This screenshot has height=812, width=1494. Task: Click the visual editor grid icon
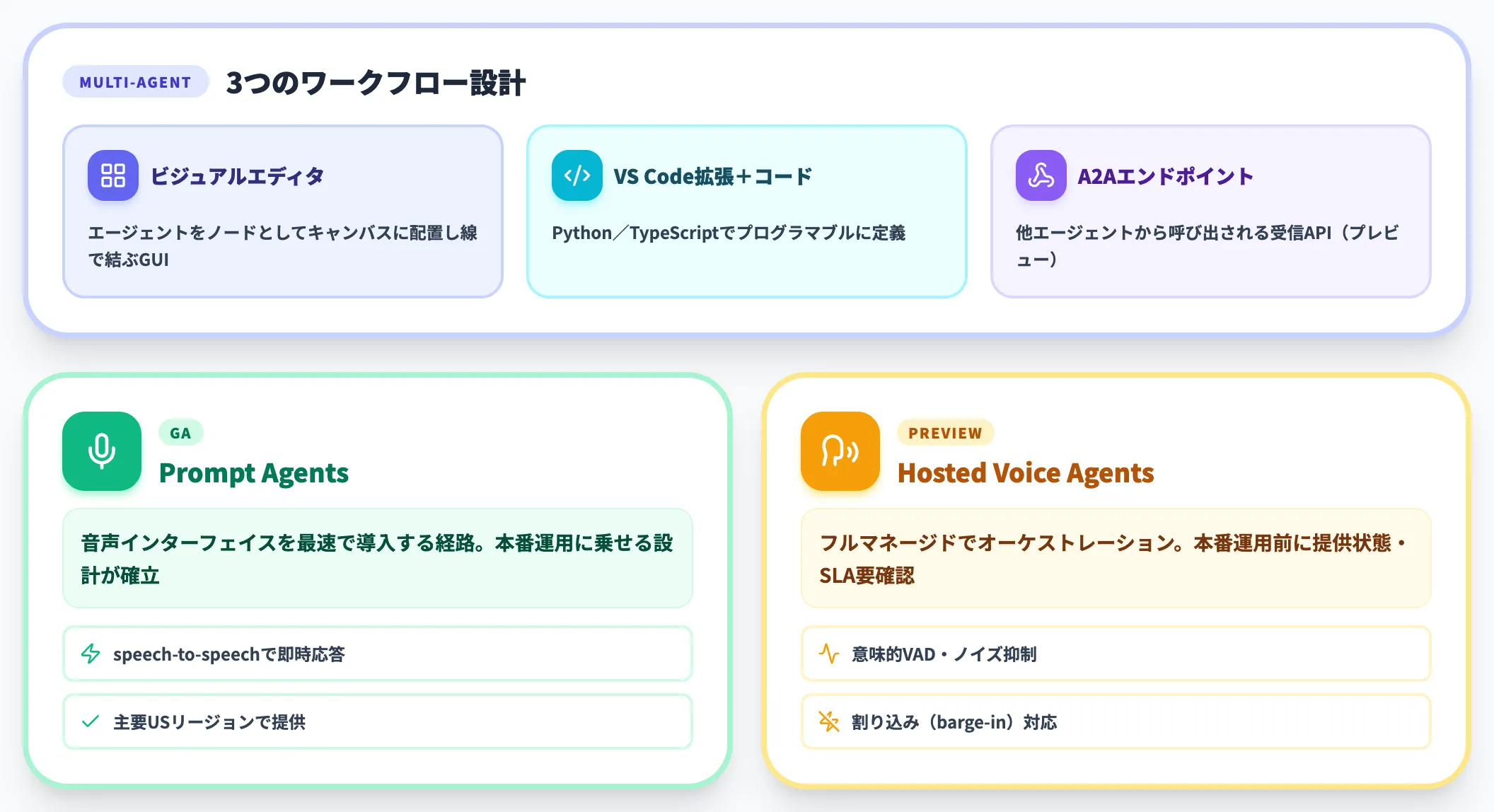click(x=113, y=175)
